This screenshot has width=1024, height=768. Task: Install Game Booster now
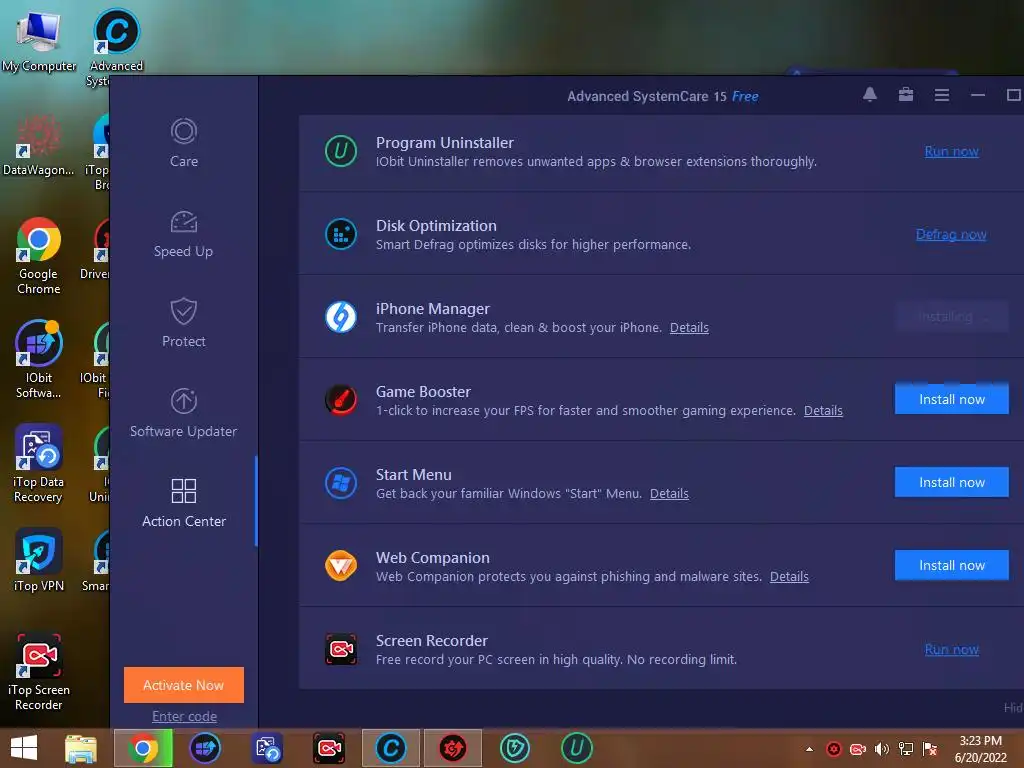pos(952,399)
